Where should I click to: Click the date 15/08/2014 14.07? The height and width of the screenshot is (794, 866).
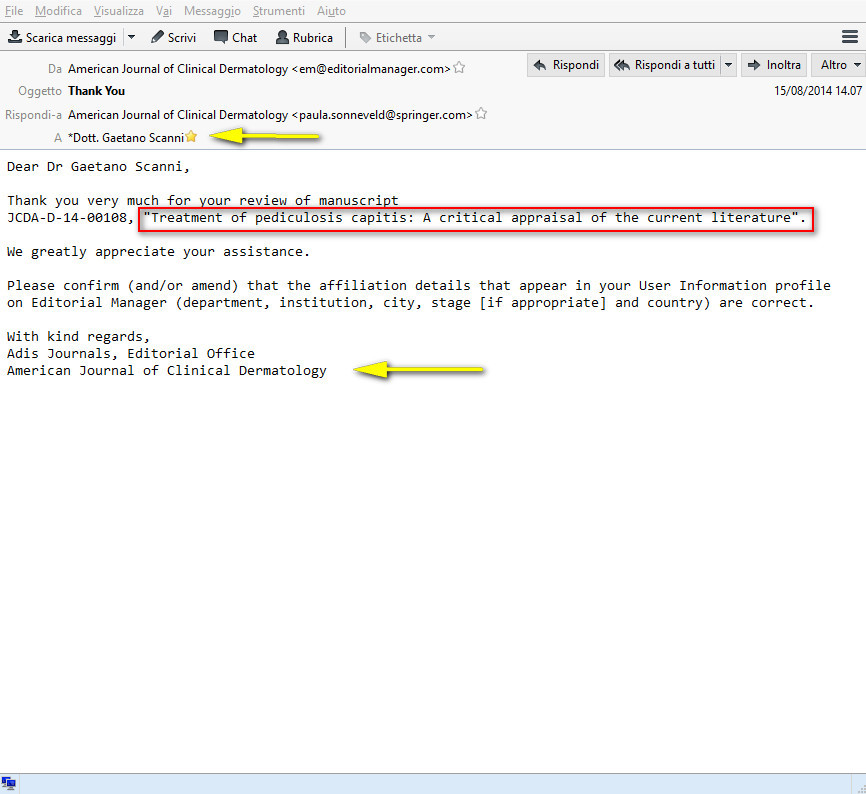tap(818, 91)
